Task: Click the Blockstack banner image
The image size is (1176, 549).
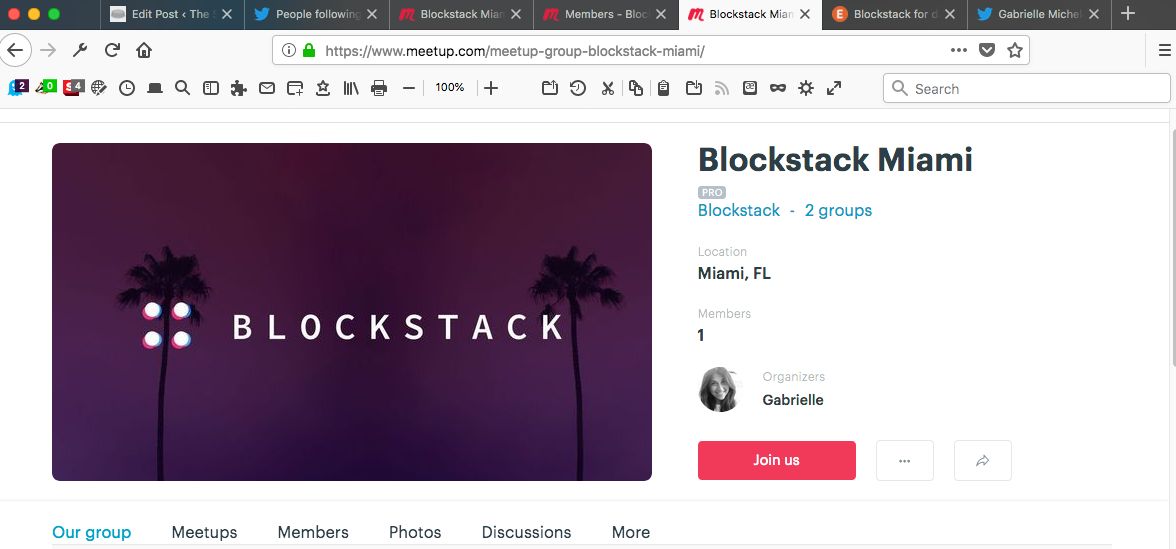Action: click(x=352, y=312)
